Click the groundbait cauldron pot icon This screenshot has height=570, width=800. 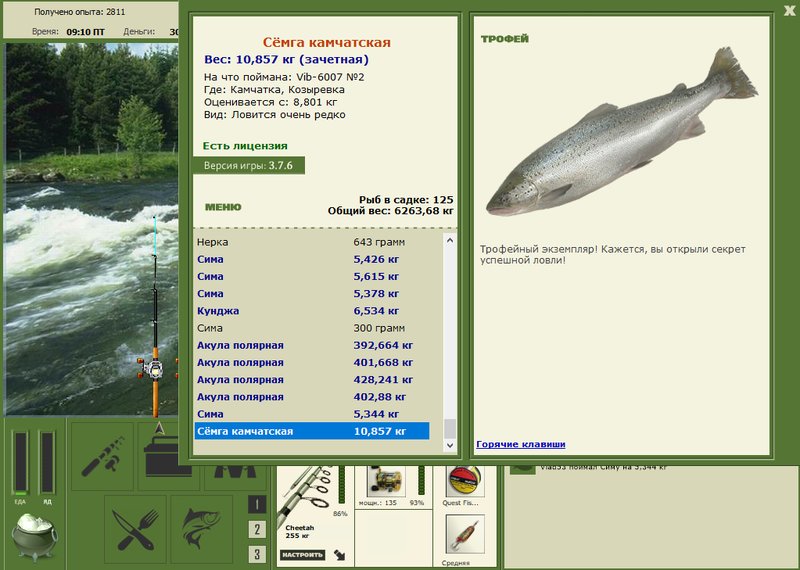point(34,537)
